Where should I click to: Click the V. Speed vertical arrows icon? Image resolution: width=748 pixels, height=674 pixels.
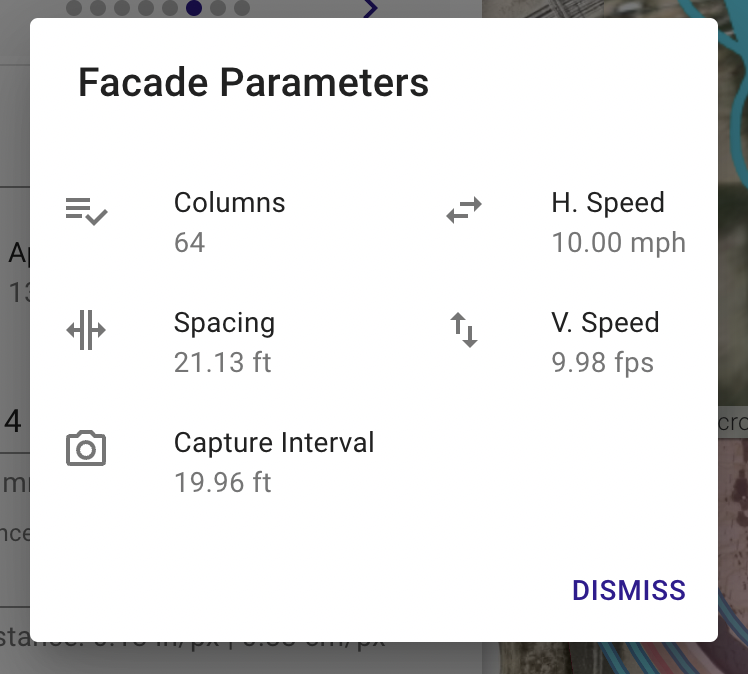[464, 330]
